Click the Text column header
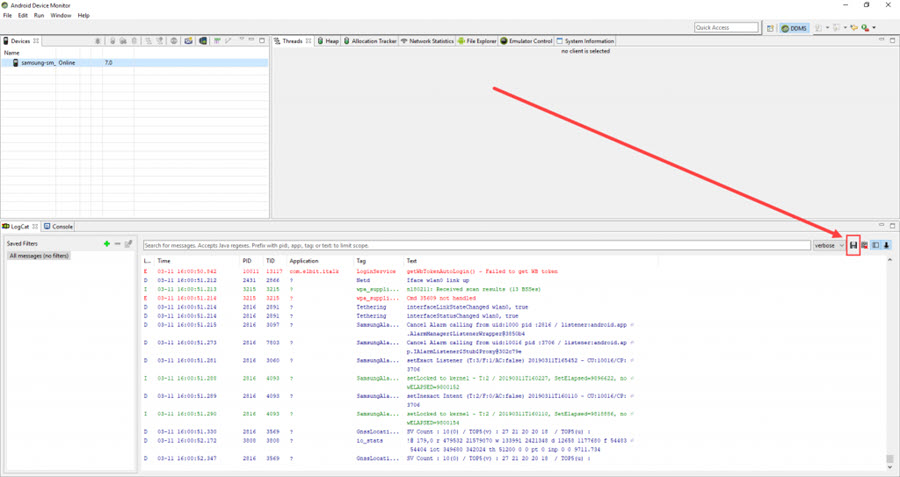The height and width of the screenshot is (477, 900). (x=412, y=261)
